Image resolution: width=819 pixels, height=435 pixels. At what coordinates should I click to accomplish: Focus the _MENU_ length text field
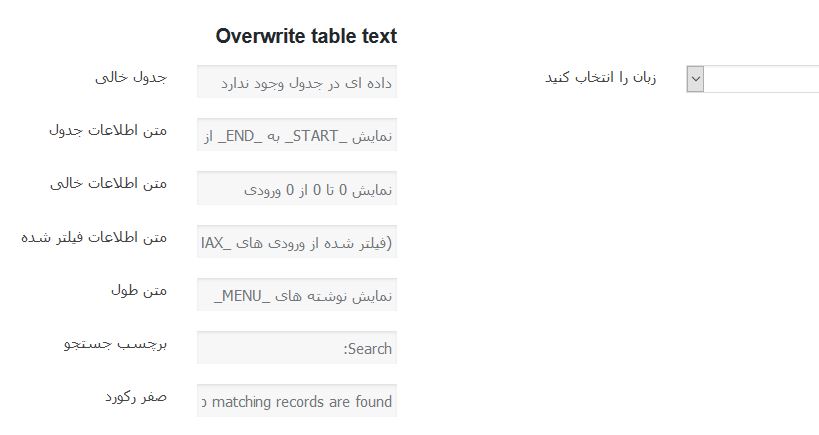[297, 295]
